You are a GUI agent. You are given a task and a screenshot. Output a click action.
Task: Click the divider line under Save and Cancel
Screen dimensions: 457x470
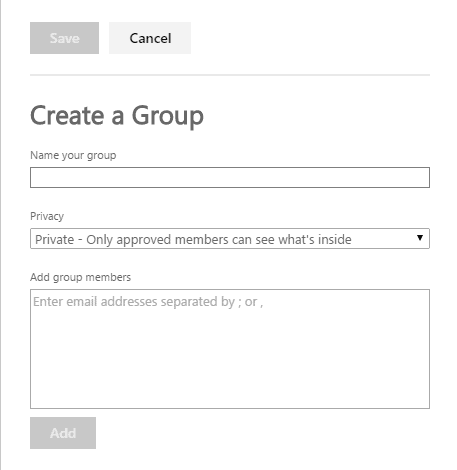(230, 75)
